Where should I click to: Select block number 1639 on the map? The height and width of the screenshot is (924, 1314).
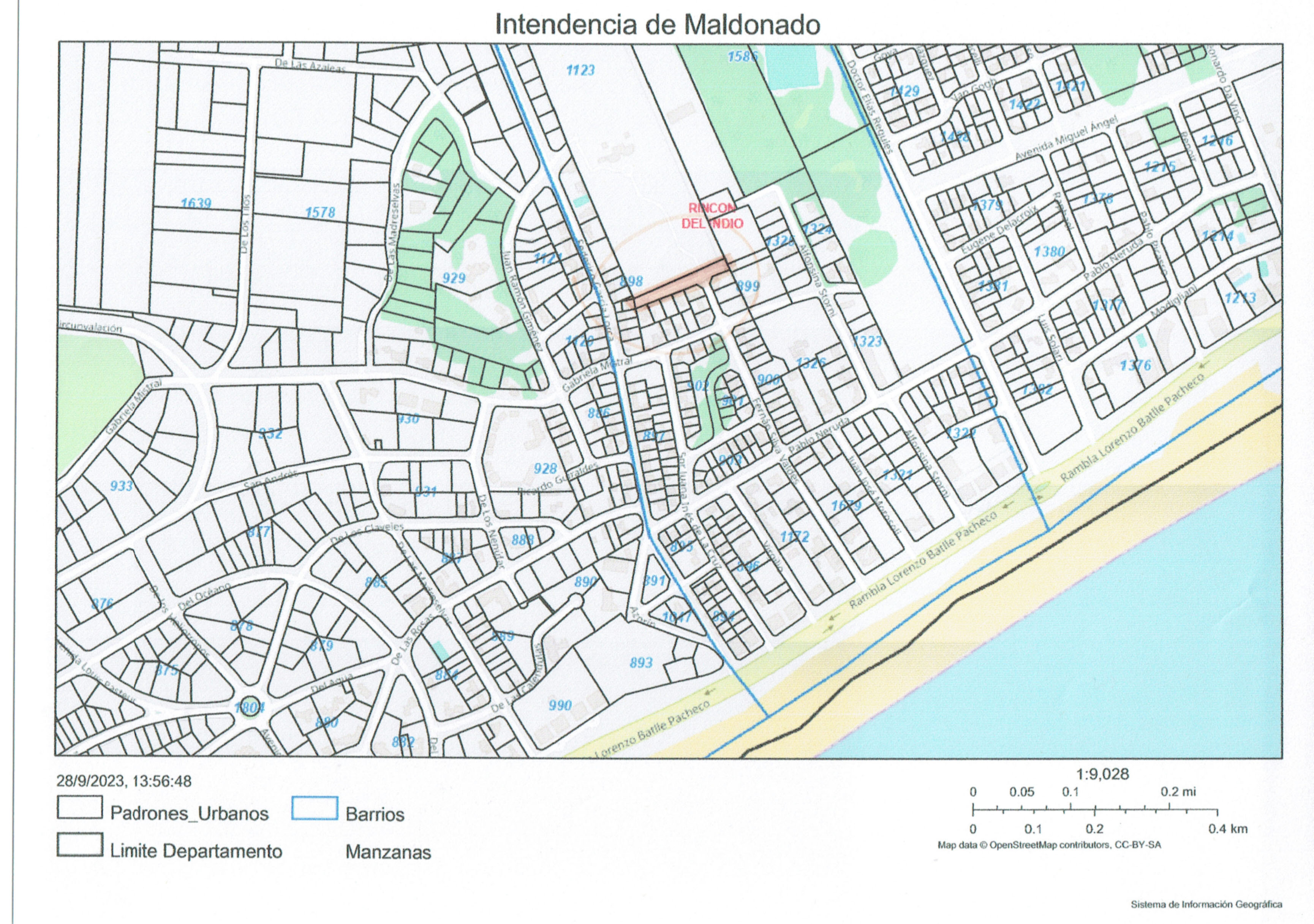click(196, 204)
